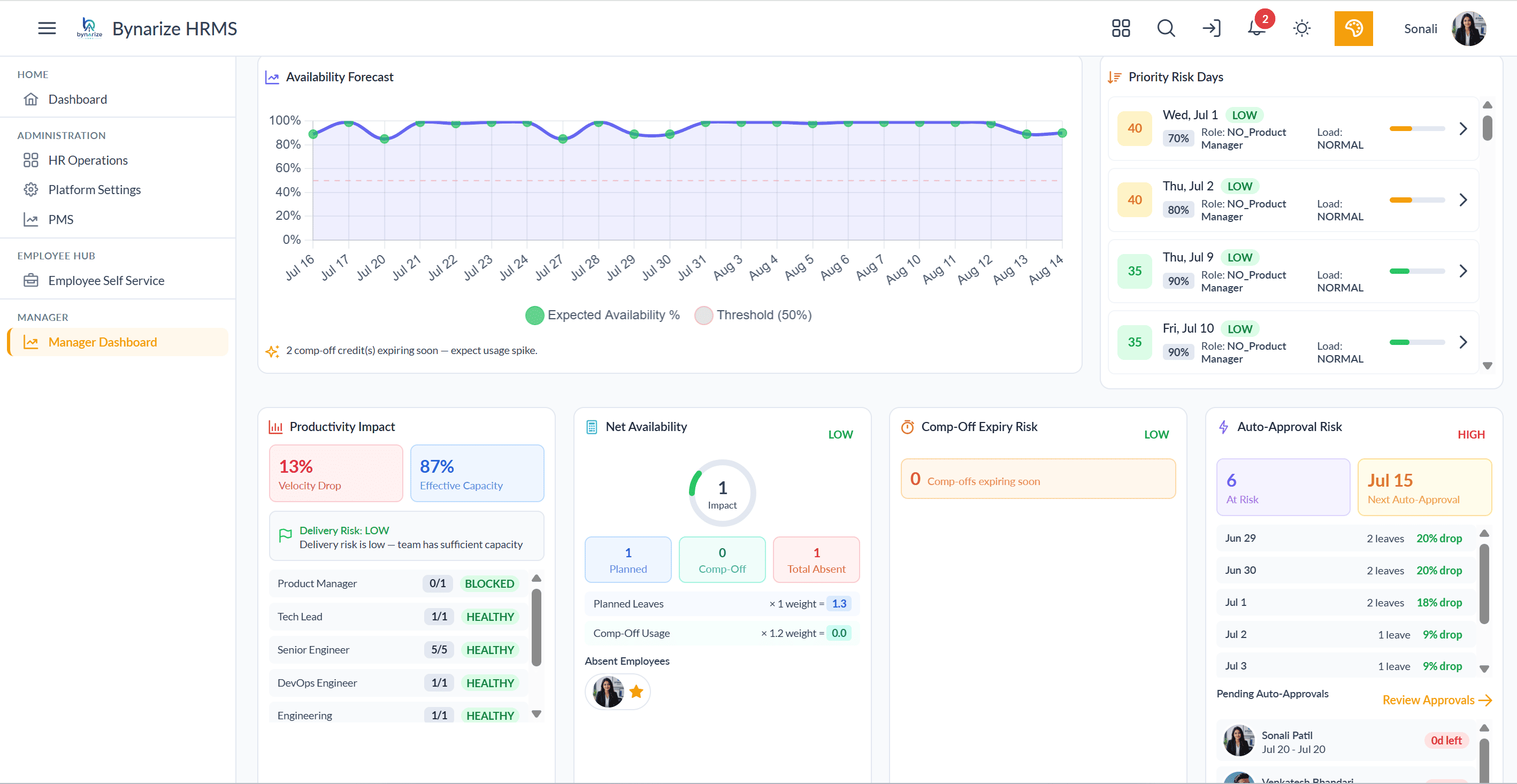Image resolution: width=1517 pixels, height=784 pixels.
Task: Select Manager Dashboard menu item
Action: [118, 342]
